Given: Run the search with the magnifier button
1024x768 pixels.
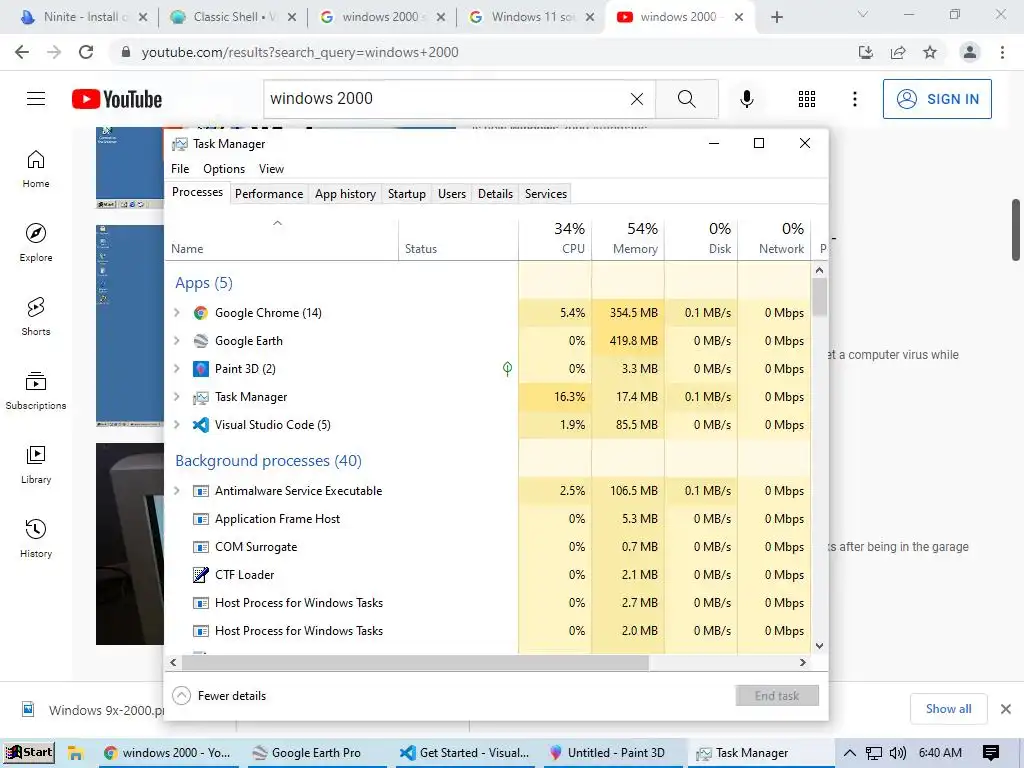Looking at the screenshot, I should coord(686,99).
